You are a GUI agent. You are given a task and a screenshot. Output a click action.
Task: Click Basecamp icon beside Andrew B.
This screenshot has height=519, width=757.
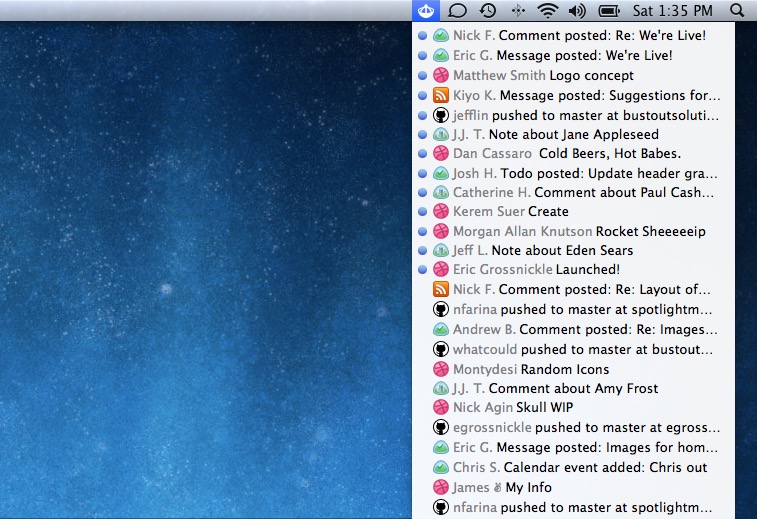[440, 329]
